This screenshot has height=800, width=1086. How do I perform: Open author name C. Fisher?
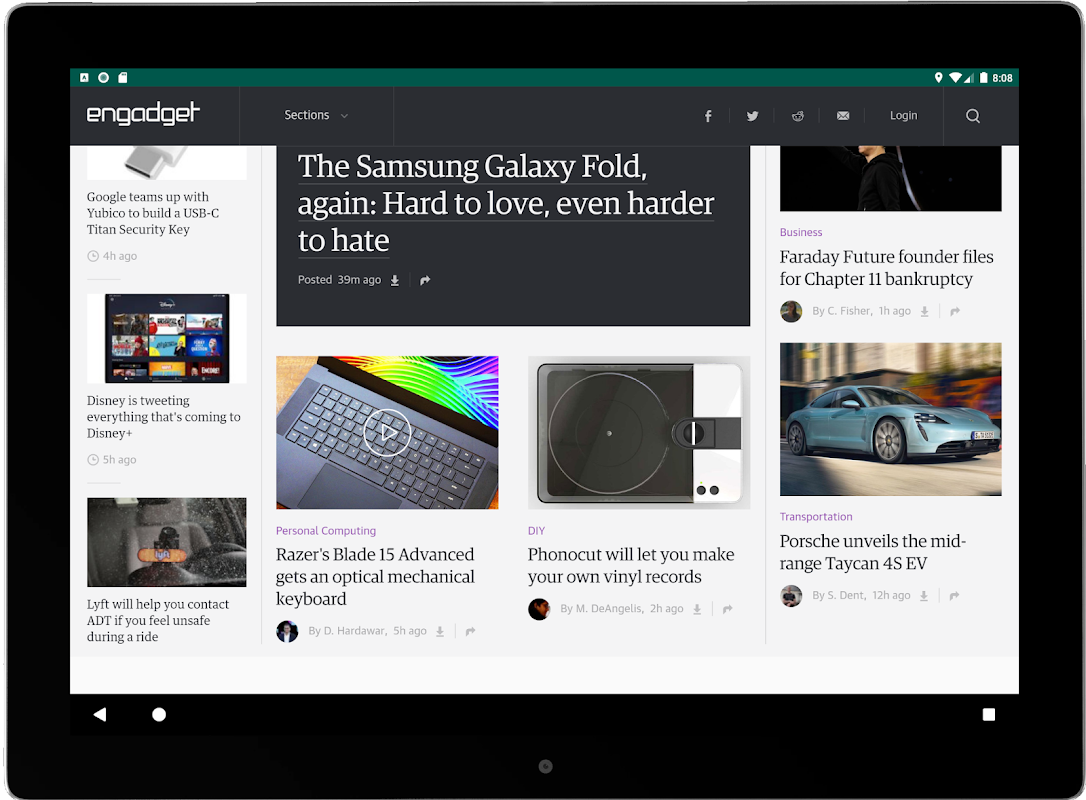[x=848, y=311]
